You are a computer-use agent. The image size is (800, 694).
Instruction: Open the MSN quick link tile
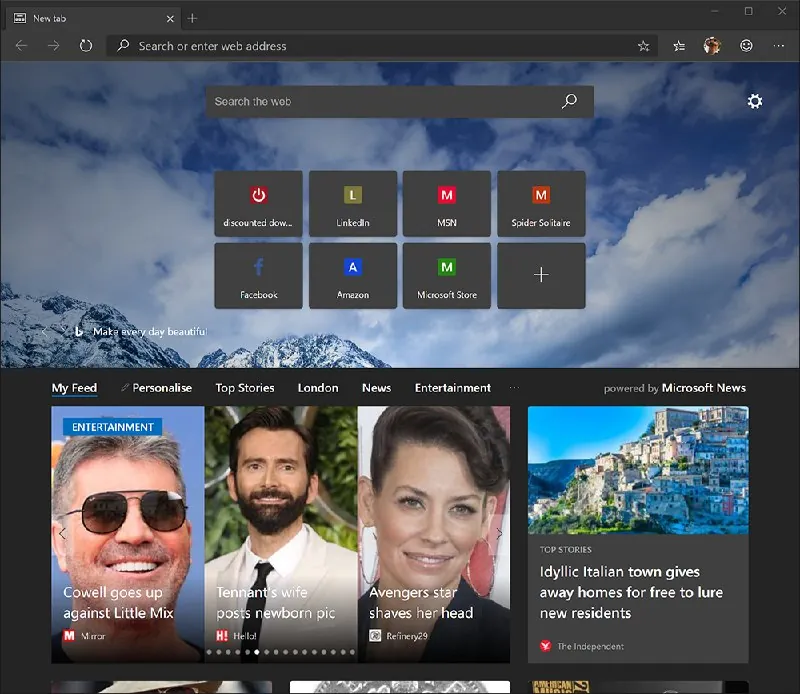447,204
